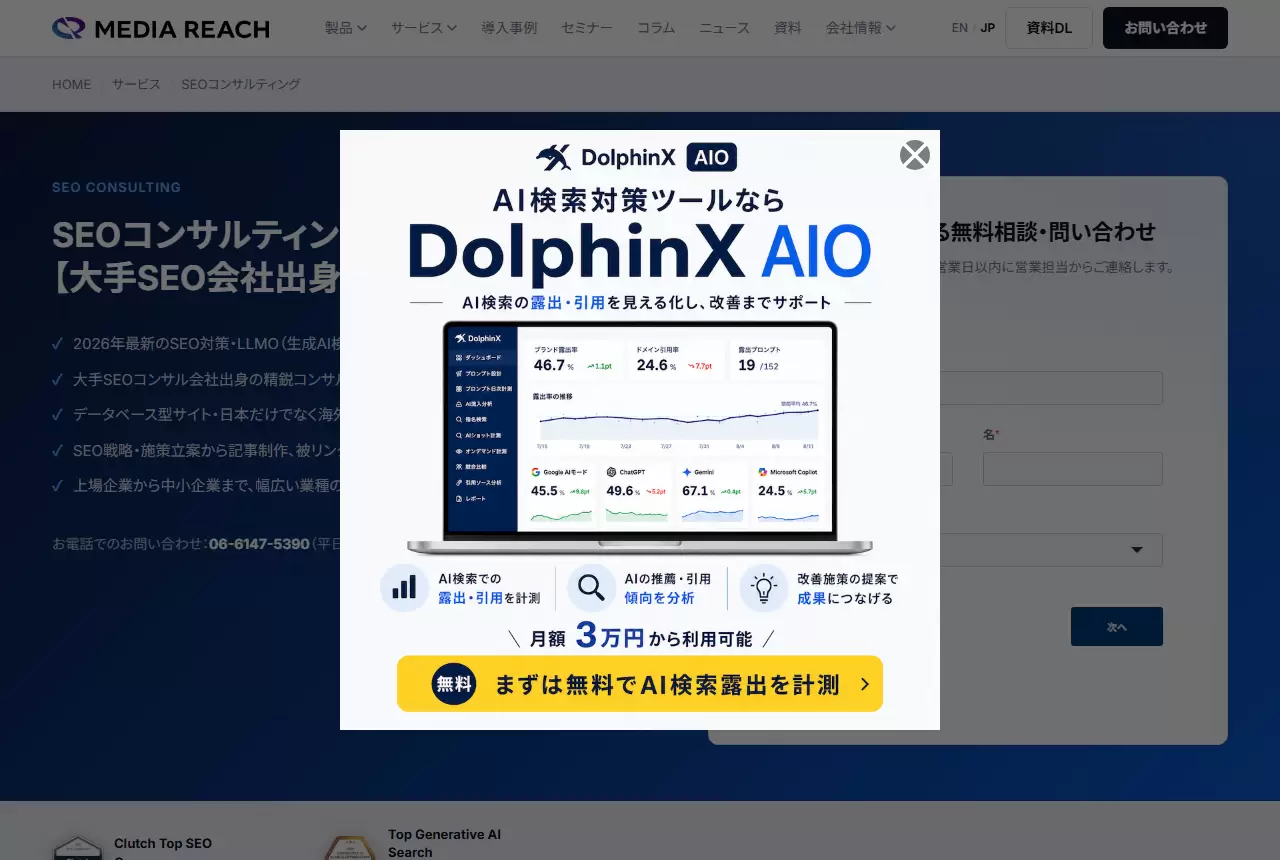Click the DolphinX dolphin logo in popup
The width and height of the screenshot is (1280, 860).
point(553,157)
